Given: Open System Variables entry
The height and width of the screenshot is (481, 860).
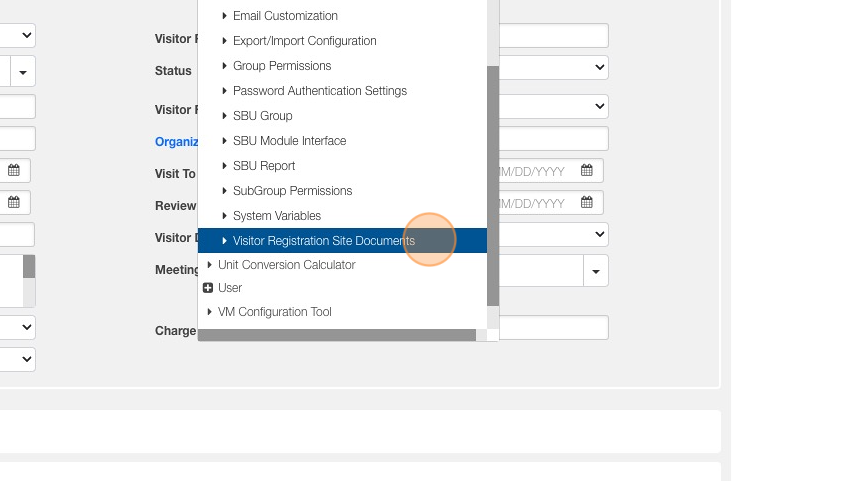Looking at the screenshot, I should click(277, 216).
